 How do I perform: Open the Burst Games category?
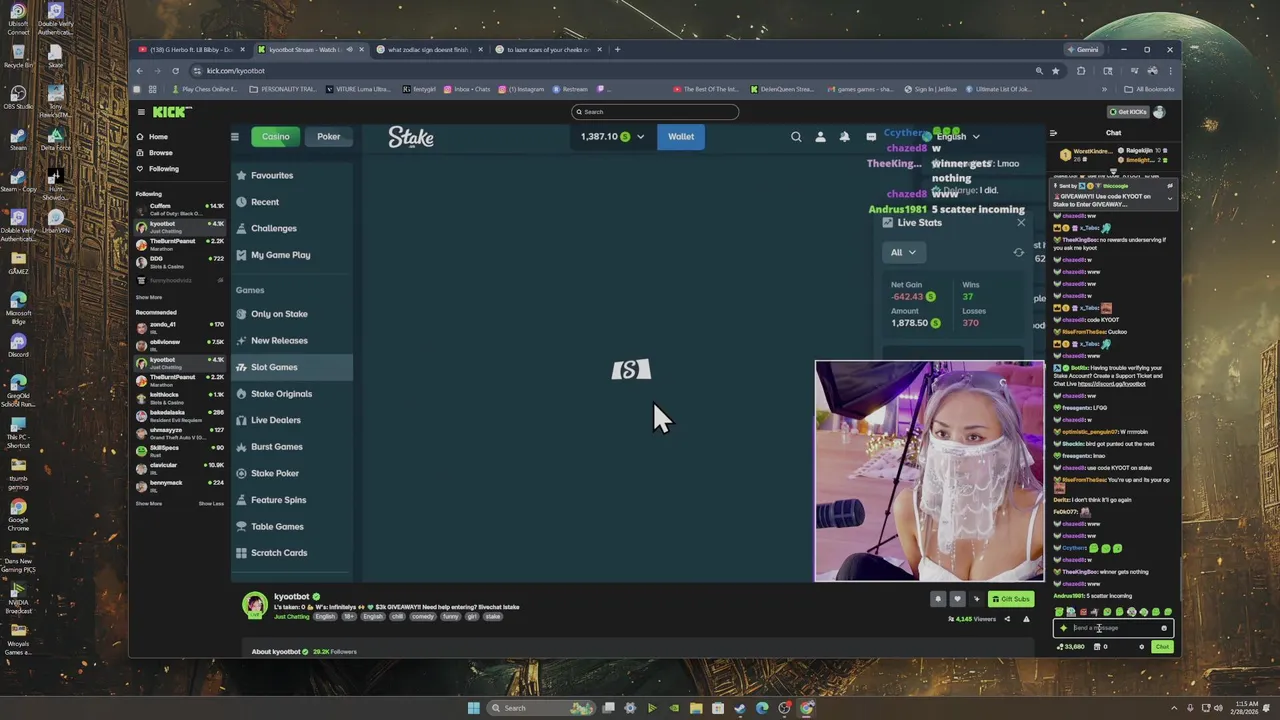pos(292,447)
